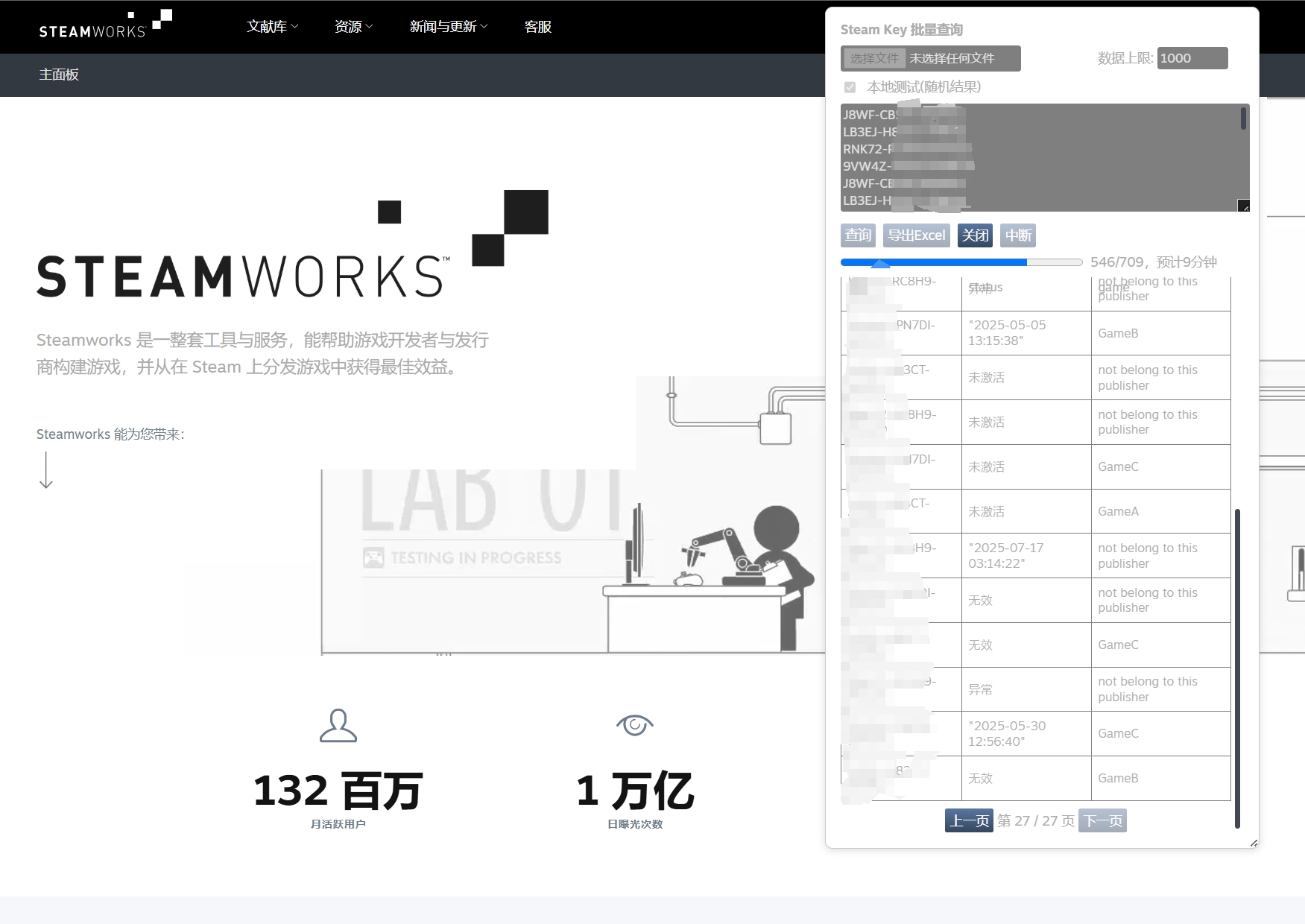This screenshot has width=1305, height=924.
Task: Click the 未选择任何文件 file status text
Action: pos(952,58)
